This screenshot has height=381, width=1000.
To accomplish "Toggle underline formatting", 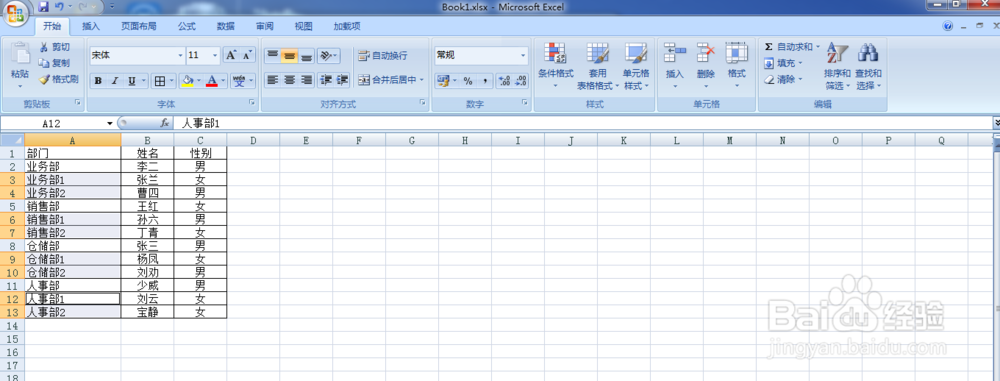I will [x=132, y=81].
